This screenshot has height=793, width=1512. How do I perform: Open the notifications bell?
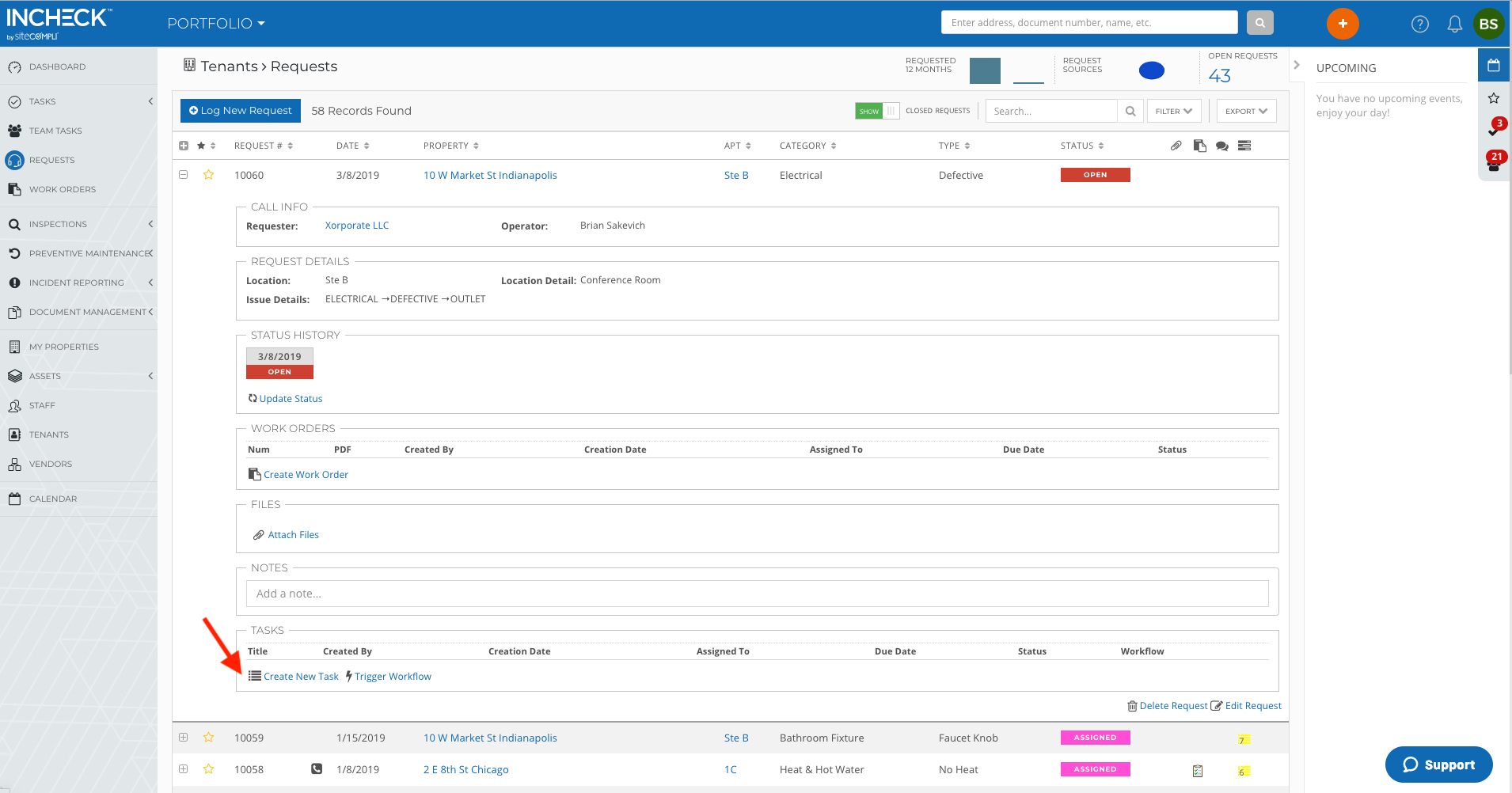(x=1454, y=24)
